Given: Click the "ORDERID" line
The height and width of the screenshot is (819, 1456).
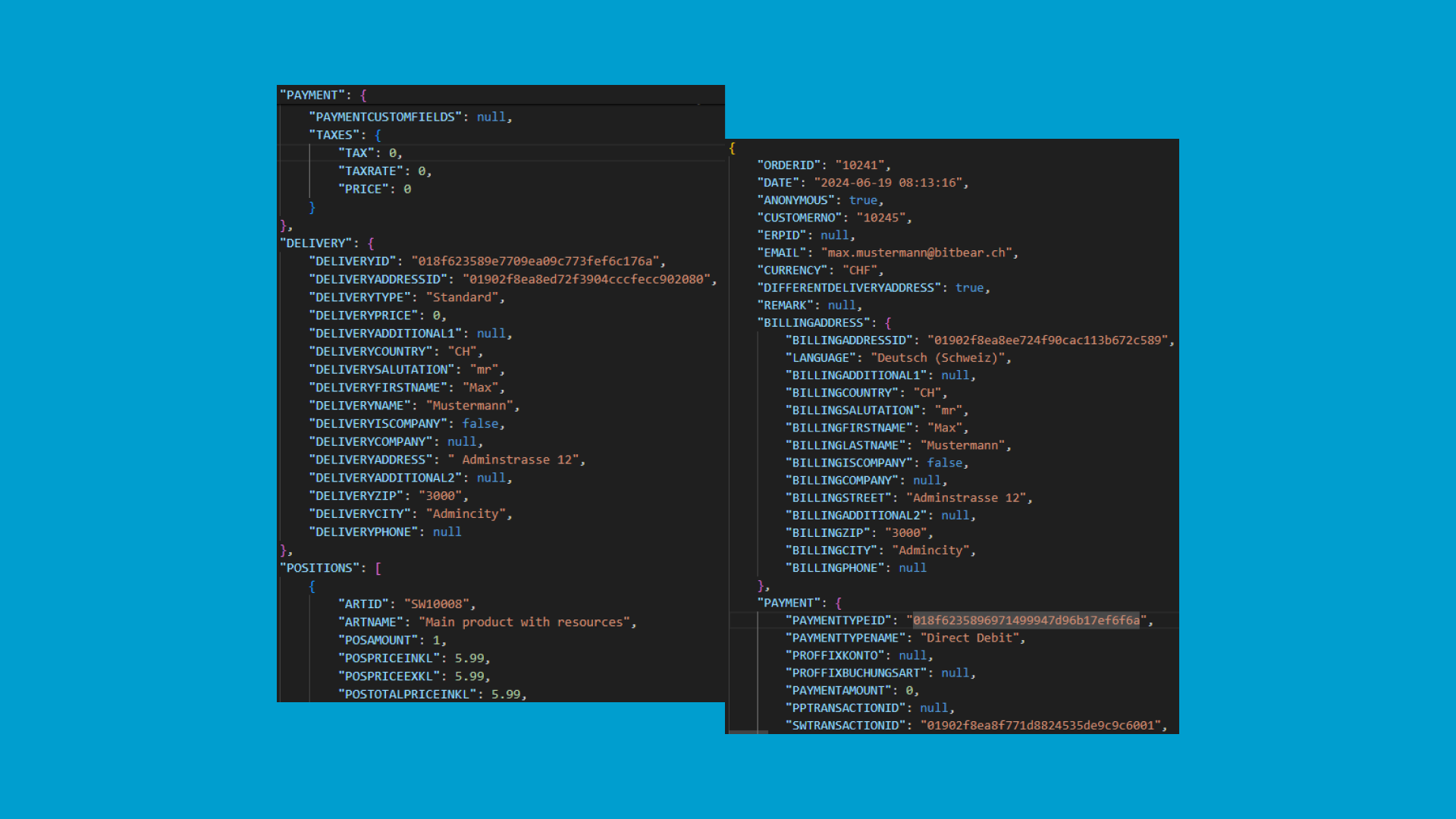Looking at the screenshot, I should [x=824, y=165].
